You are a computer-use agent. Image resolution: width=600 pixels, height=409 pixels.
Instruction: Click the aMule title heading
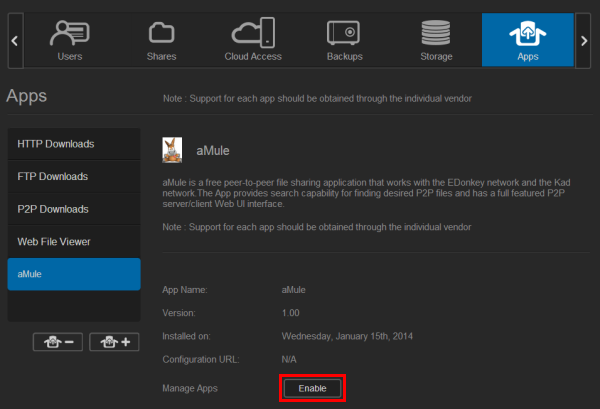click(x=213, y=151)
